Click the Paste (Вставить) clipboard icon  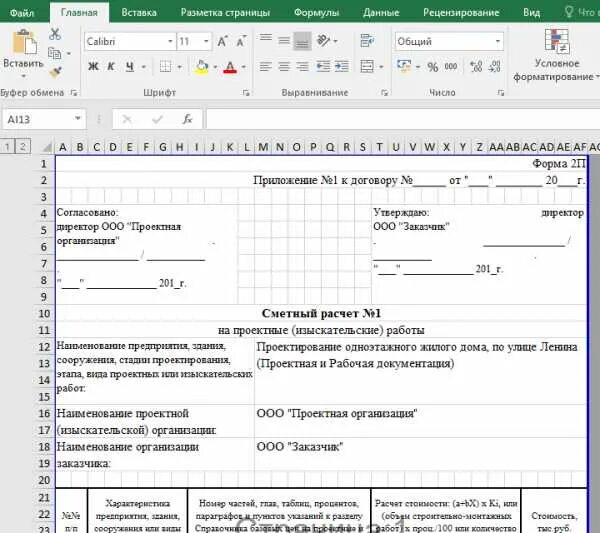click(24, 41)
